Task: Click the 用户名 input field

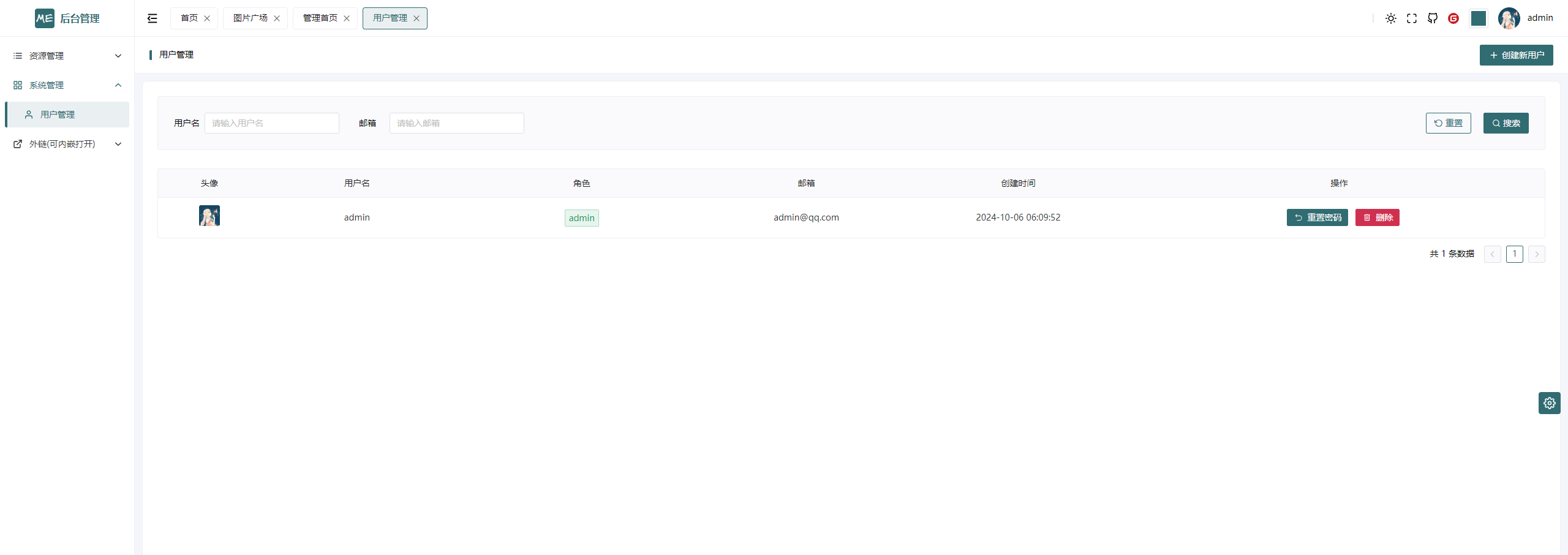Action: (271, 123)
